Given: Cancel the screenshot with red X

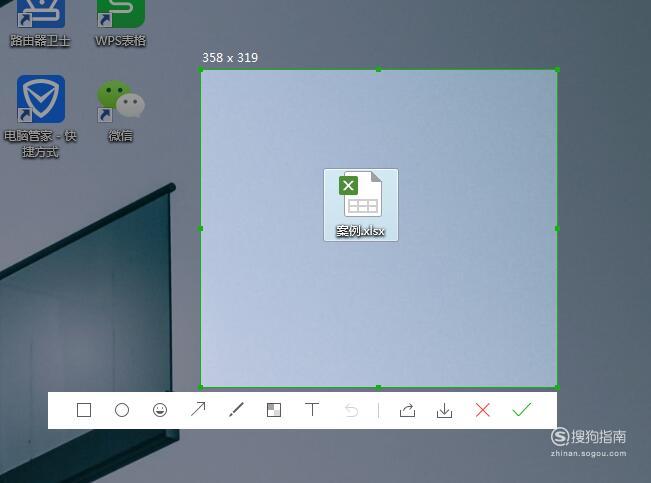Looking at the screenshot, I should 482,410.
